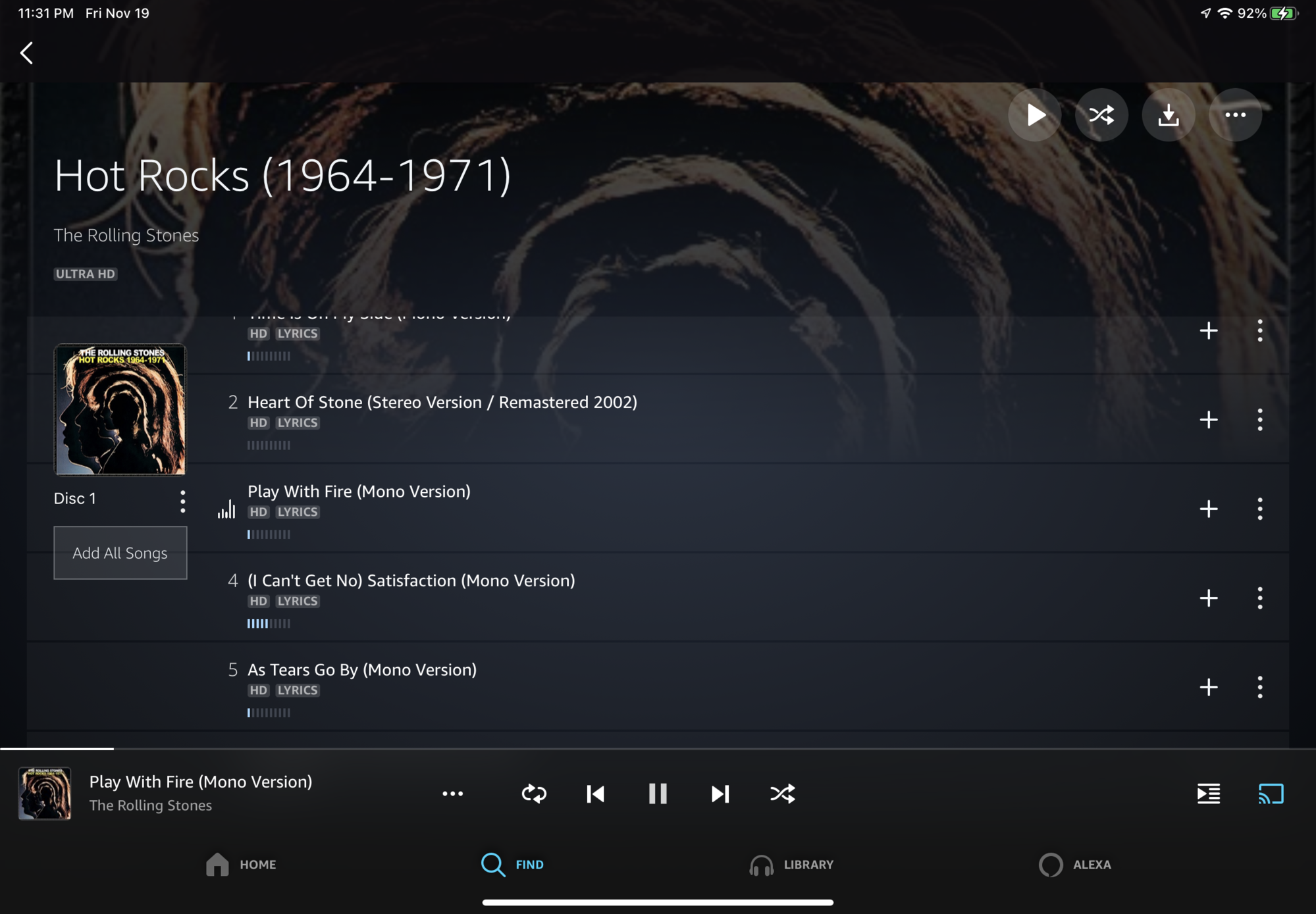Pause the currently playing song
Screen dimensions: 1316x914
(x=658, y=794)
